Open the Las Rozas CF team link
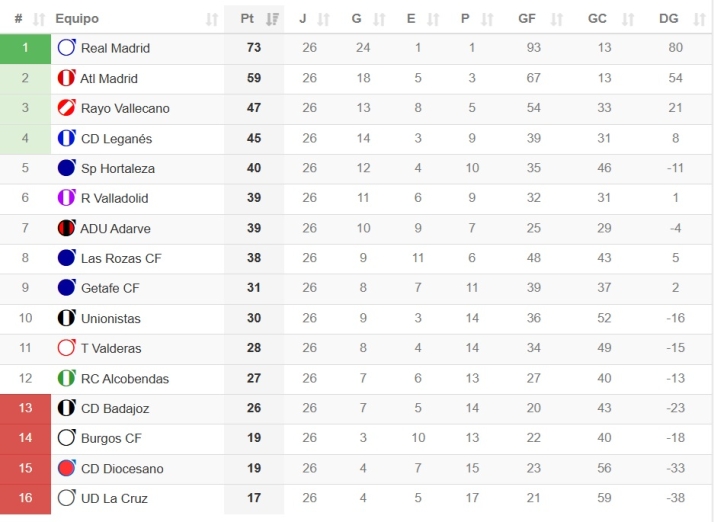Image resolution: width=714 pixels, height=522 pixels. pos(121,258)
